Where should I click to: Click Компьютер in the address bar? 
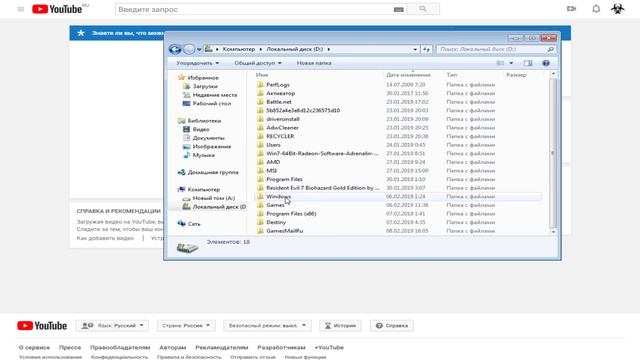tap(239, 49)
